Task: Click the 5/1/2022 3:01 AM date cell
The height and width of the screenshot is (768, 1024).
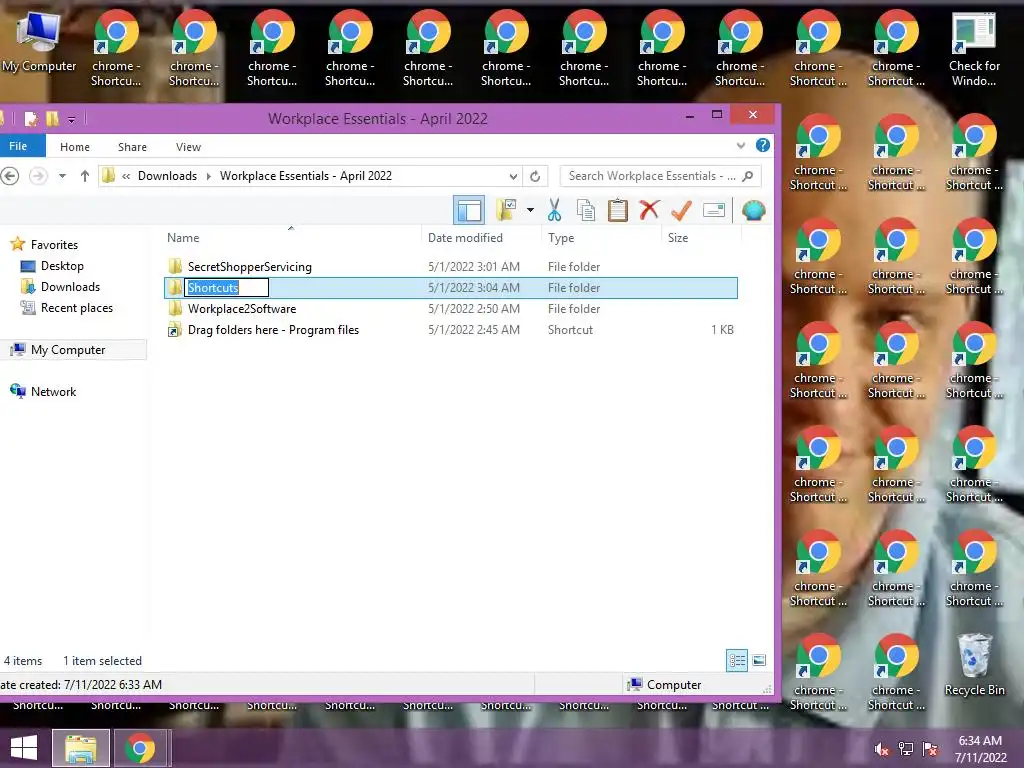Action: (473, 266)
